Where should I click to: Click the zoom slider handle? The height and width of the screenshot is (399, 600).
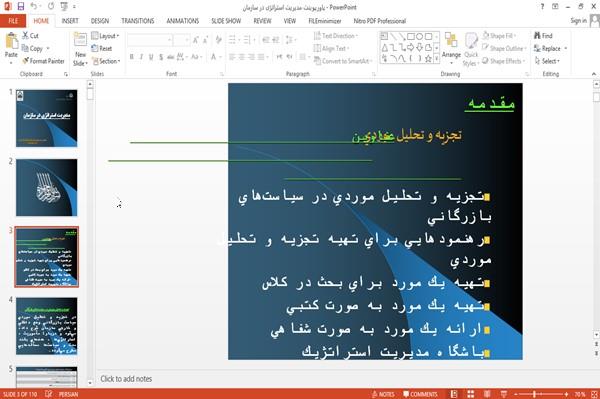tap(534, 394)
